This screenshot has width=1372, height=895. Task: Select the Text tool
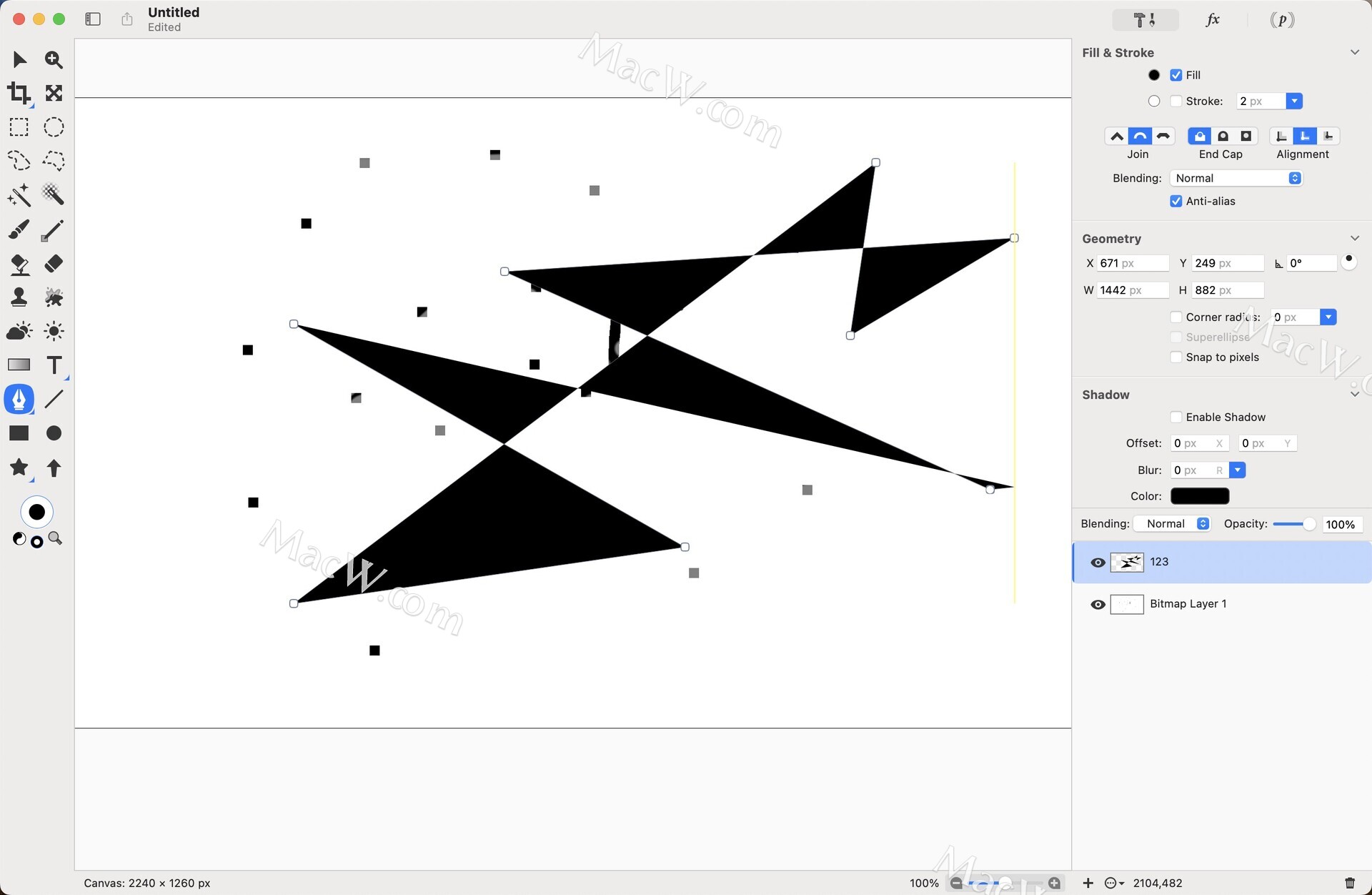[54, 365]
